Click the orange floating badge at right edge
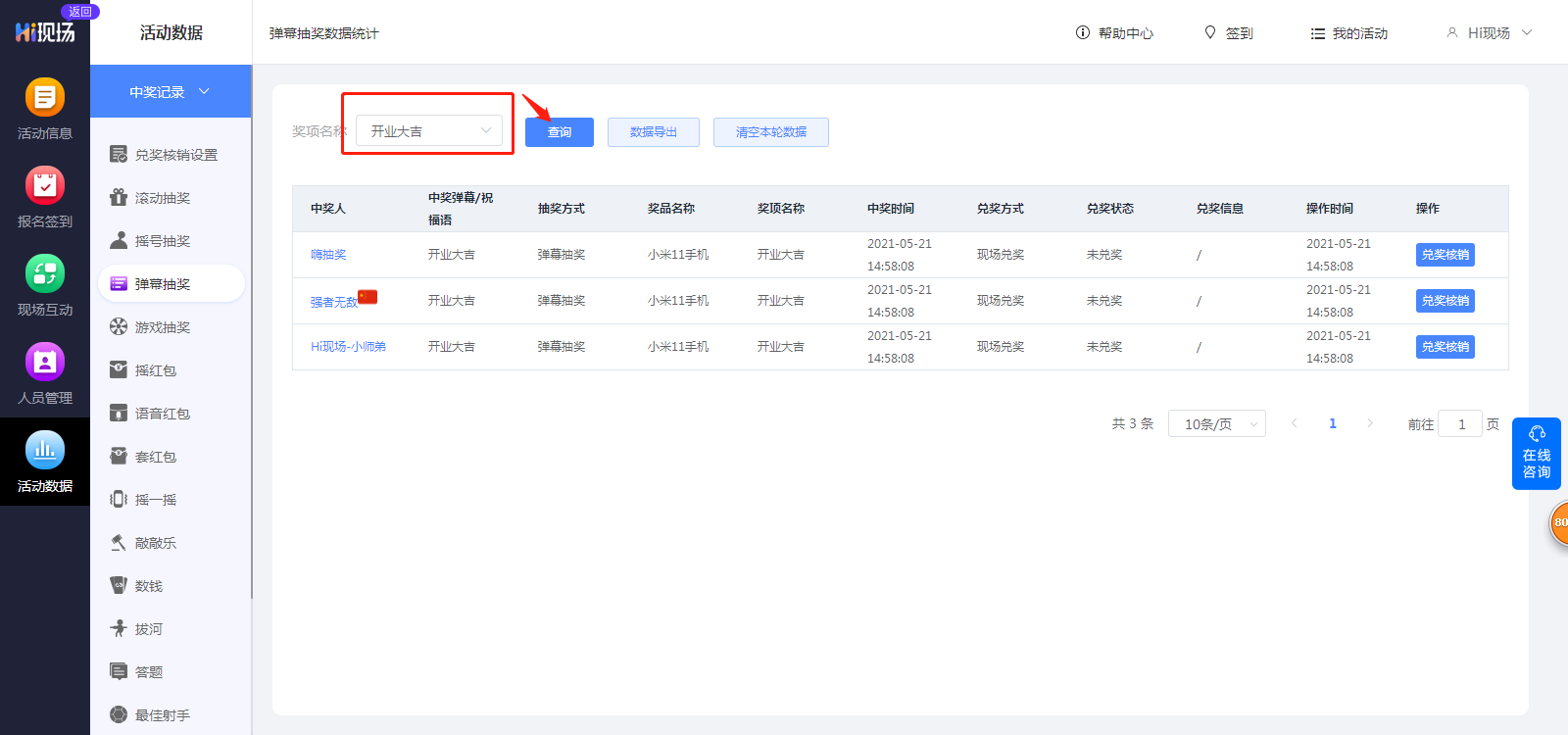The image size is (1568, 735). point(1559,522)
